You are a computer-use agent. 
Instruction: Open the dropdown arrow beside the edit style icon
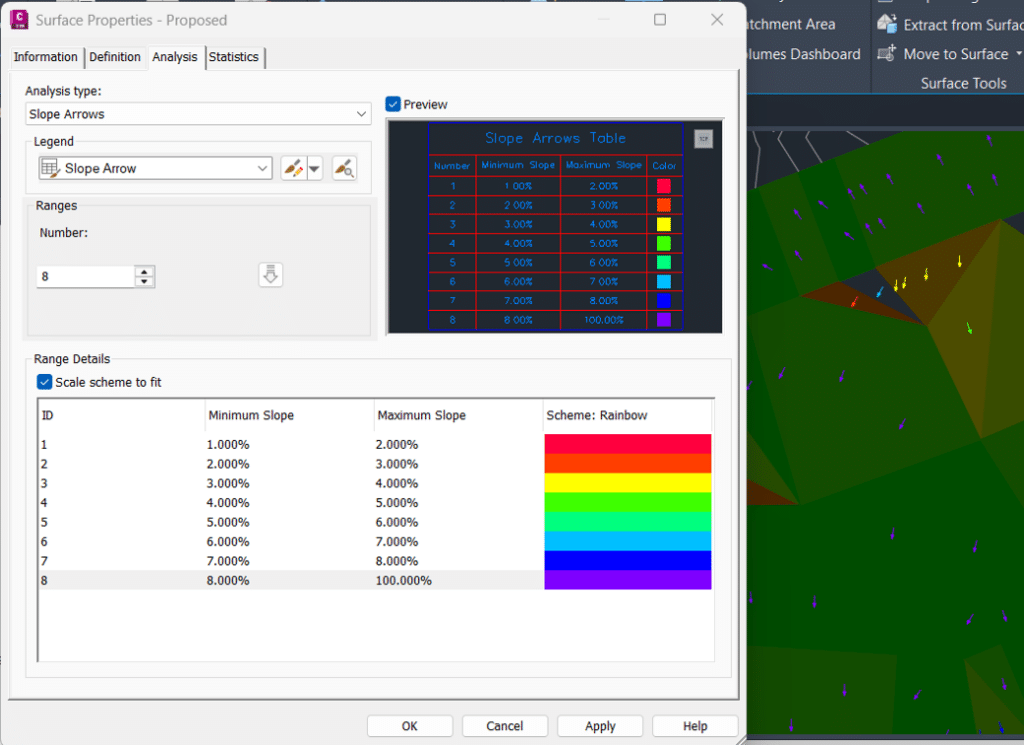[315, 168]
